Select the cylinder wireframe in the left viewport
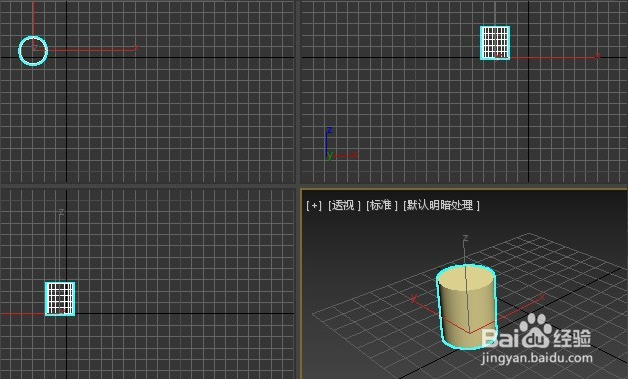Viewport: 628px width, 379px height. 60,298
